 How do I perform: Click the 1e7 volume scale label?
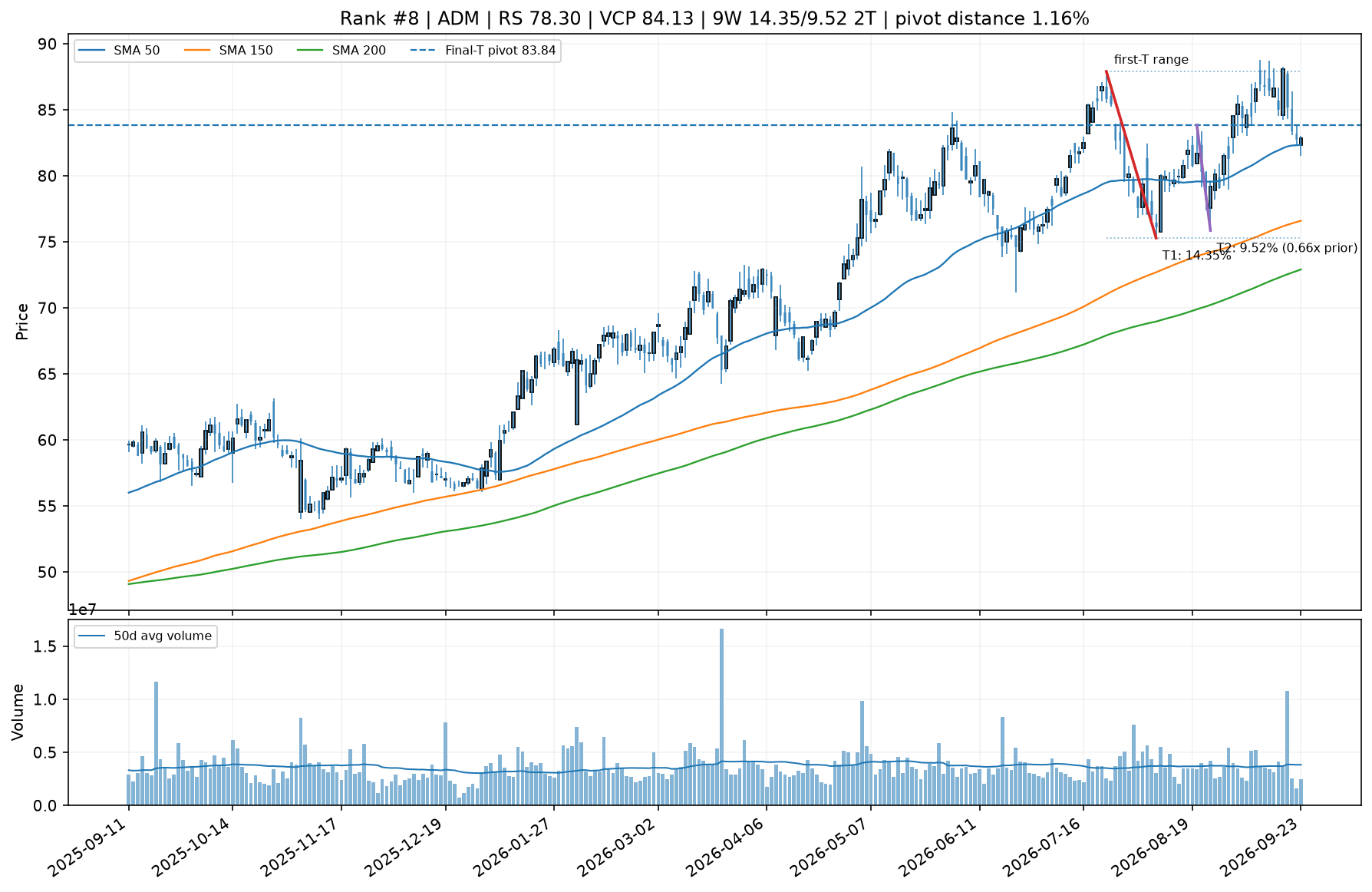tap(83, 610)
